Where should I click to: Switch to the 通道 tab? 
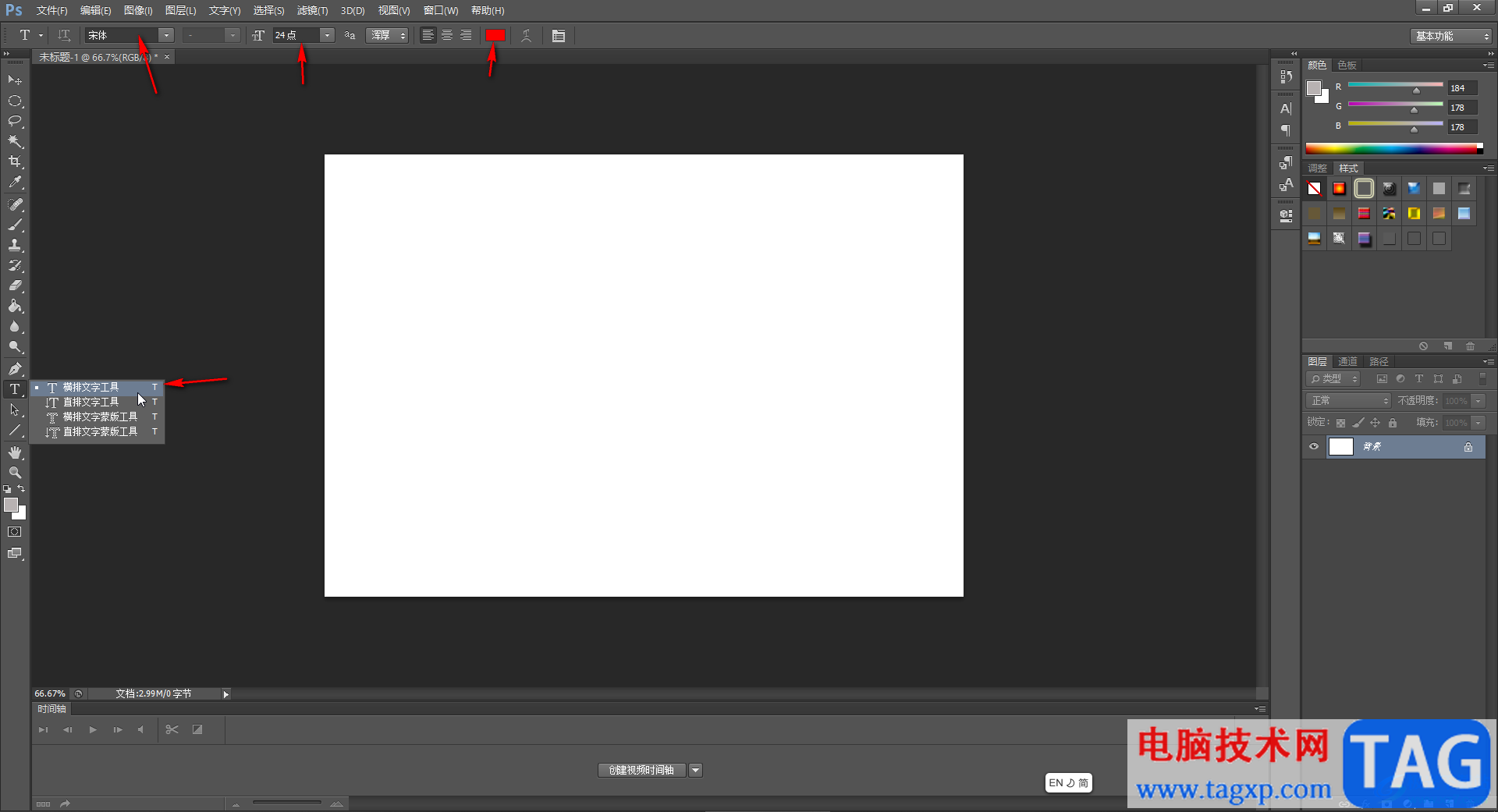pyautogui.click(x=1347, y=362)
